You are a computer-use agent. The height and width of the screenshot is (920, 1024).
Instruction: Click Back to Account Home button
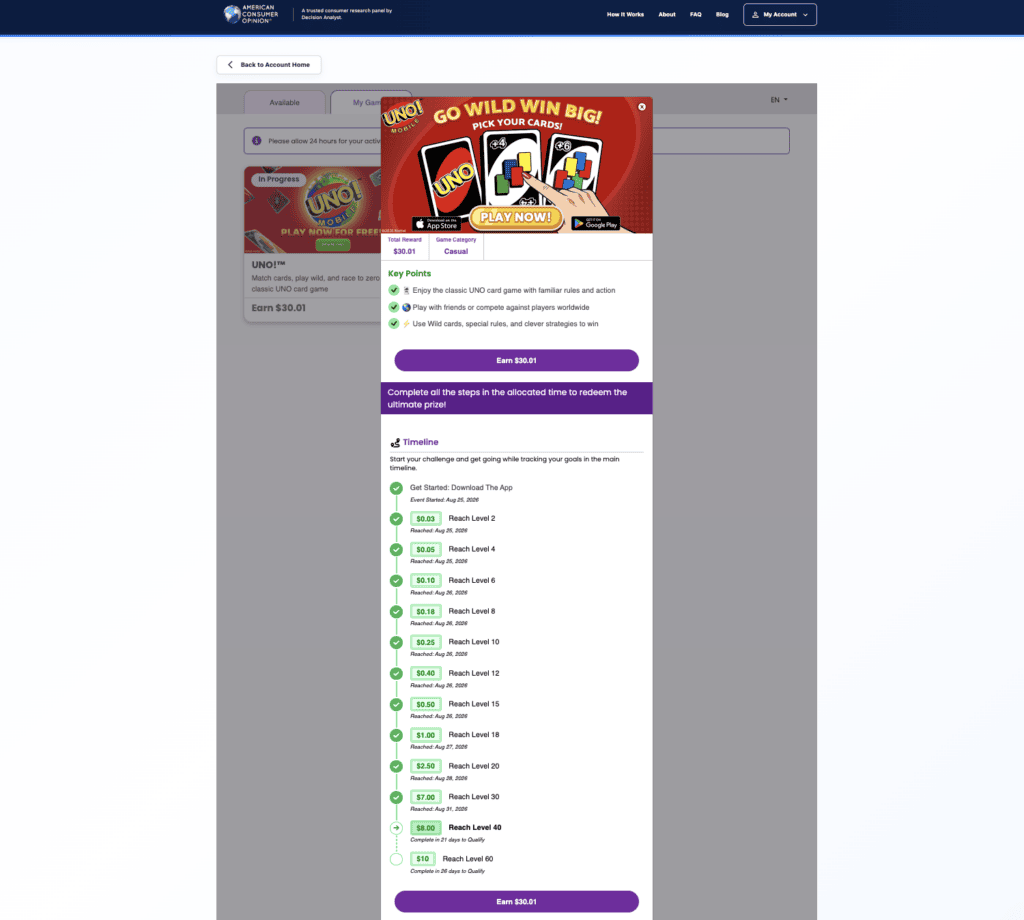(268, 65)
